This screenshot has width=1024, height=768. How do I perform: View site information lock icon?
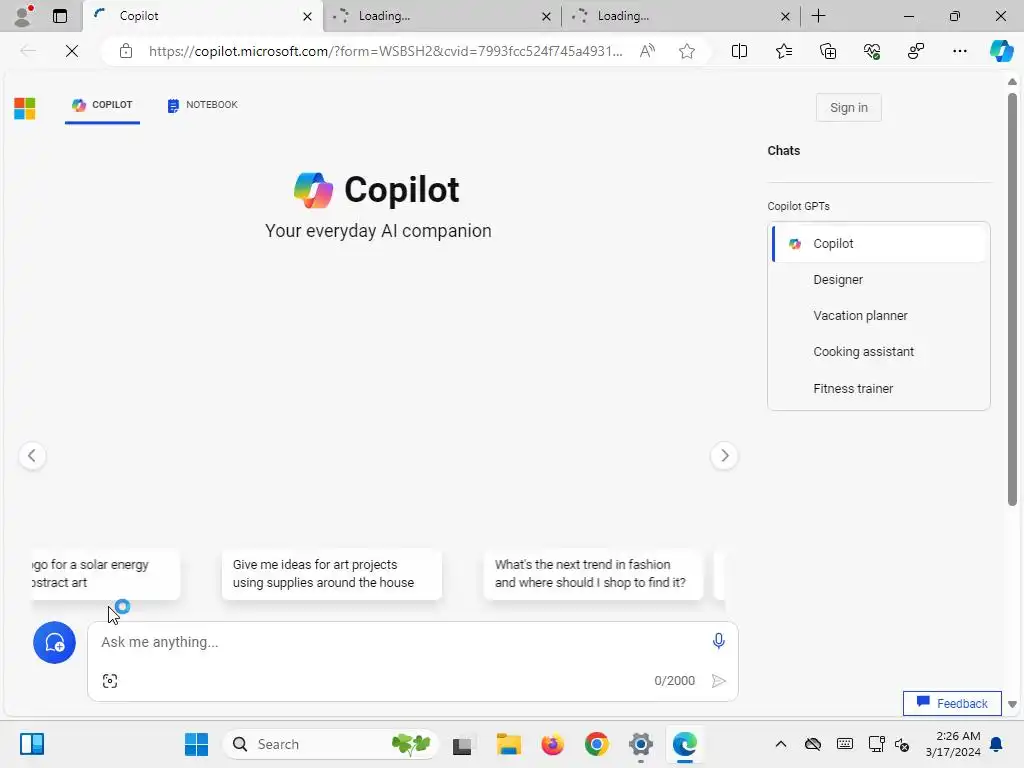tap(126, 51)
